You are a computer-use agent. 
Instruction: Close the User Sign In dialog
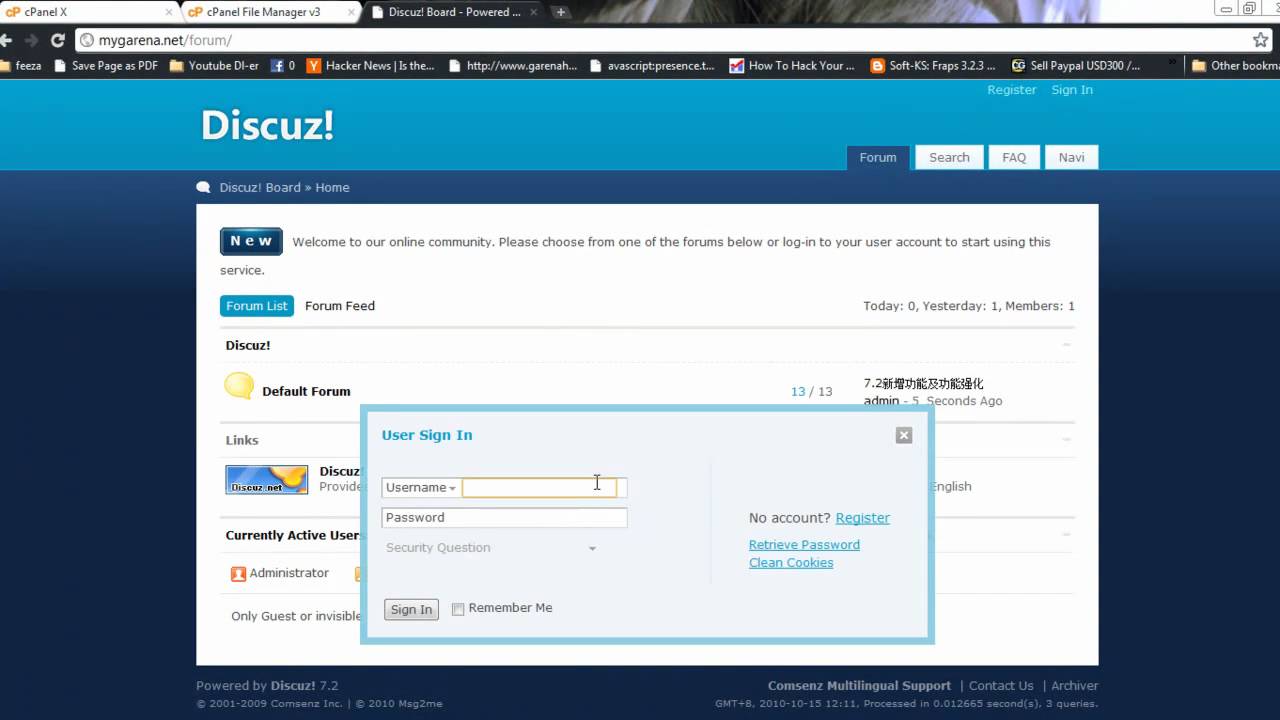tap(904, 435)
